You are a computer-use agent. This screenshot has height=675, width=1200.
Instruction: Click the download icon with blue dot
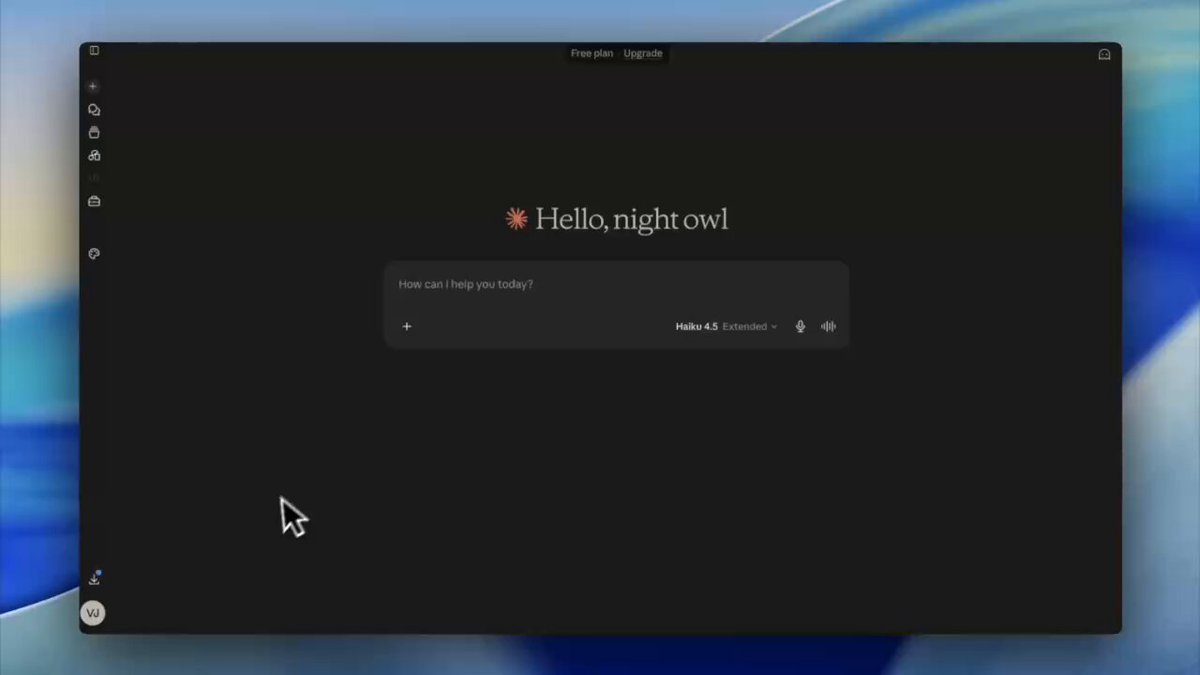pyautogui.click(x=94, y=578)
